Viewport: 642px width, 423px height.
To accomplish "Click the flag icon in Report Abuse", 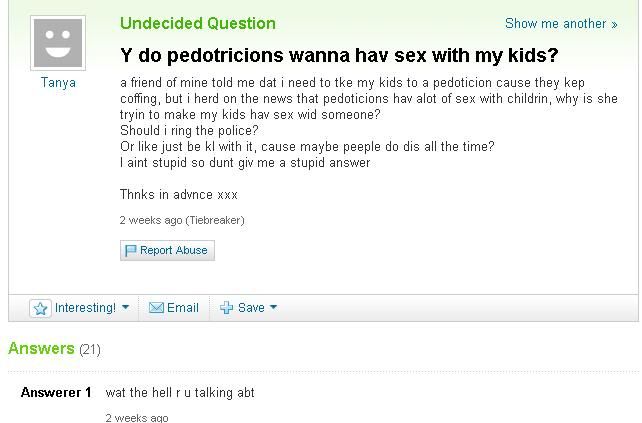I will [130, 251].
